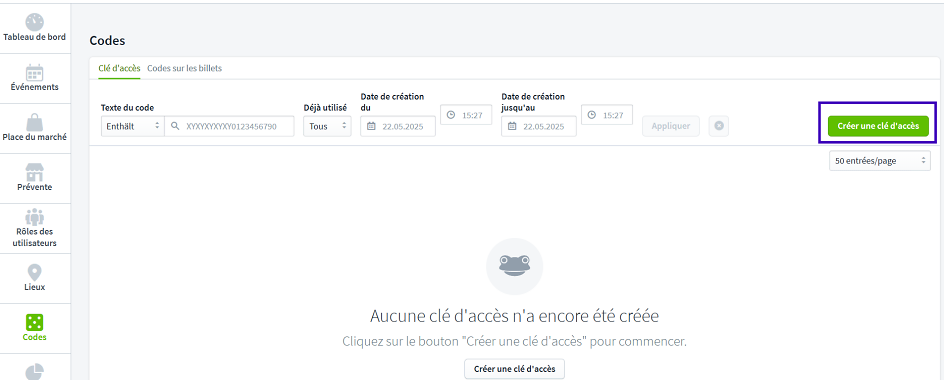
Task: Expand the Enthält match-type dropdown
Action: [132, 126]
